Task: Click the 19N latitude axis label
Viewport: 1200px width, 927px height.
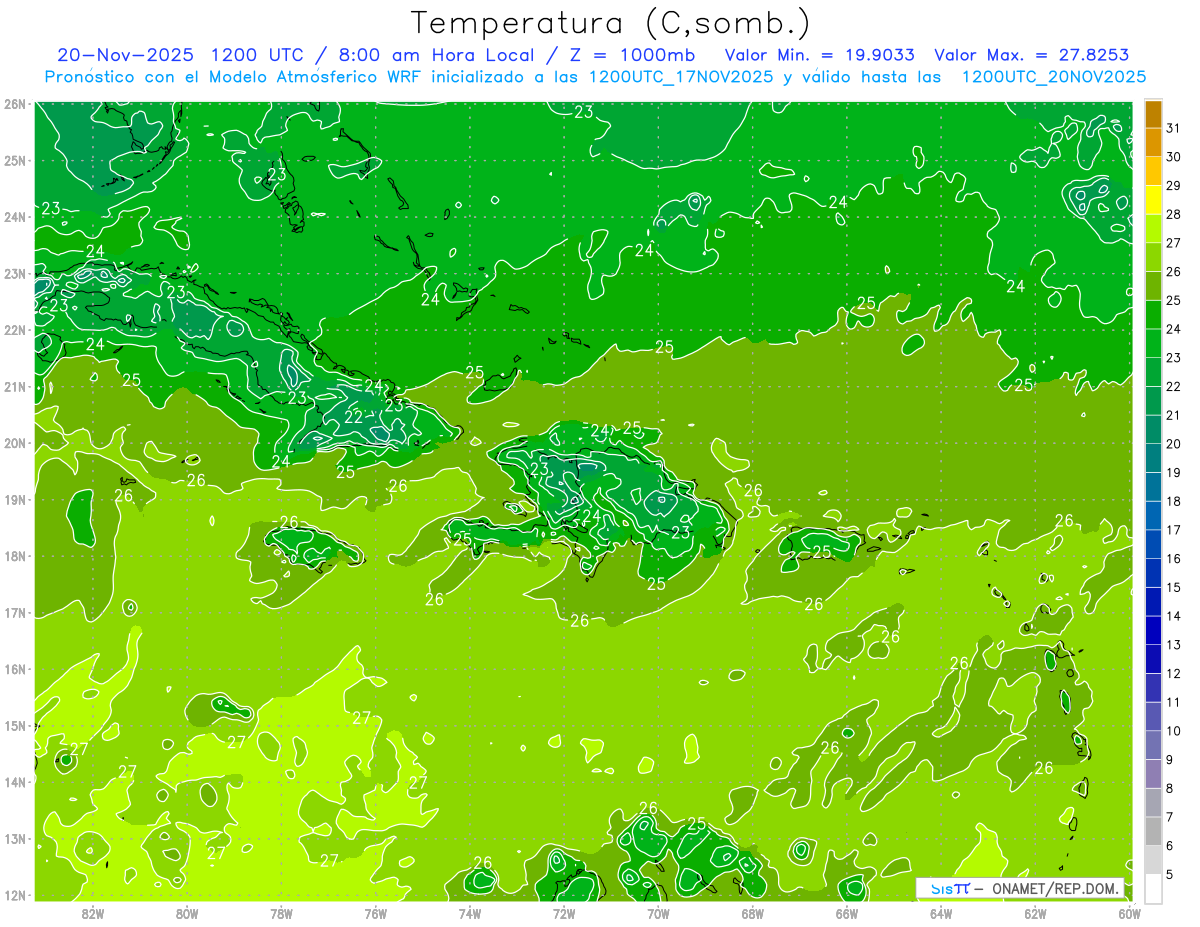Action: pos(14,499)
